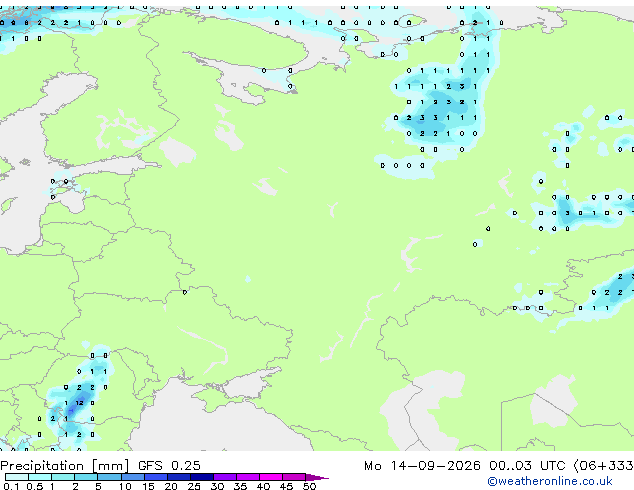Click the '(06+333' forecast offset text
Screen dimensions: 634x490
(604, 466)
